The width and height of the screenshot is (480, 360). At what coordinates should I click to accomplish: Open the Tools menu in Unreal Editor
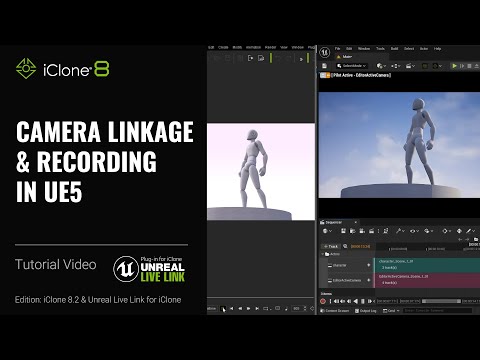tap(380, 49)
